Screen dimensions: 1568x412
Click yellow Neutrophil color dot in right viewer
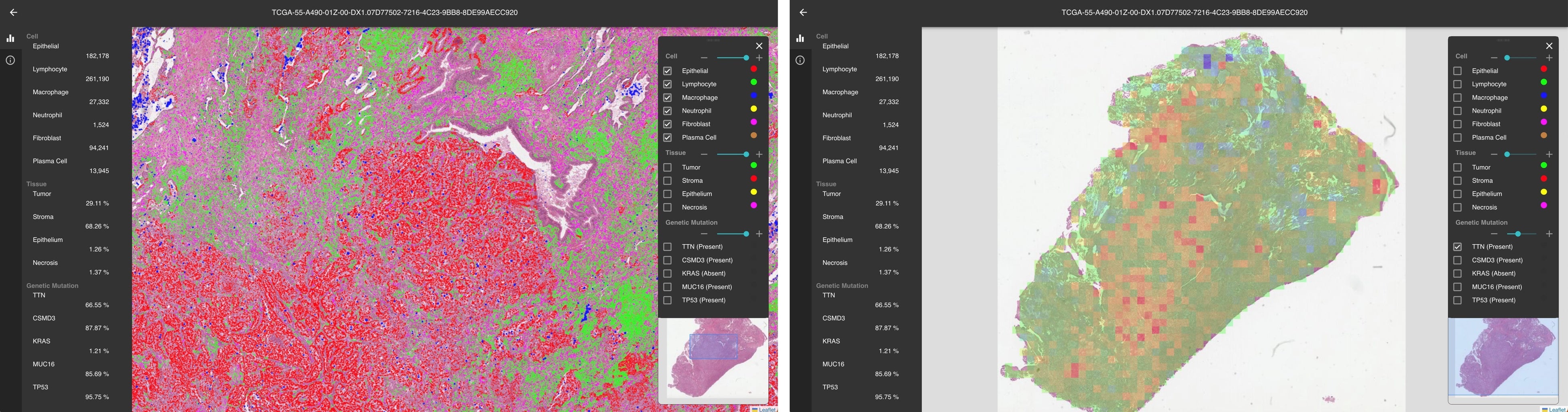(x=1543, y=109)
